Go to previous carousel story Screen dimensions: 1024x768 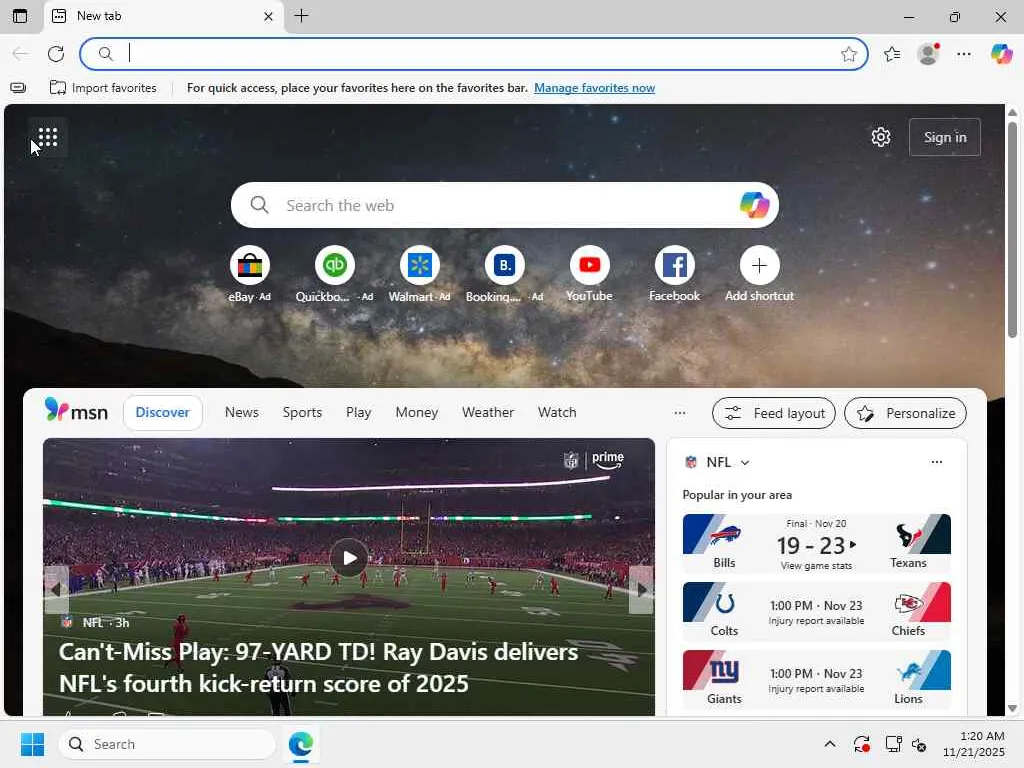56,590
